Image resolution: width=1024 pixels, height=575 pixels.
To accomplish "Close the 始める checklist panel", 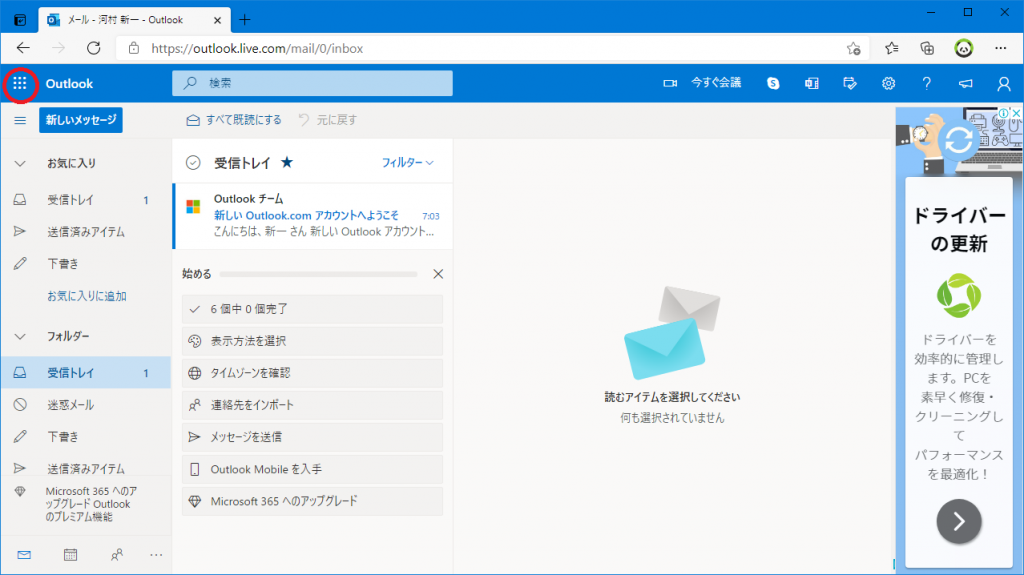I will 438,274.
